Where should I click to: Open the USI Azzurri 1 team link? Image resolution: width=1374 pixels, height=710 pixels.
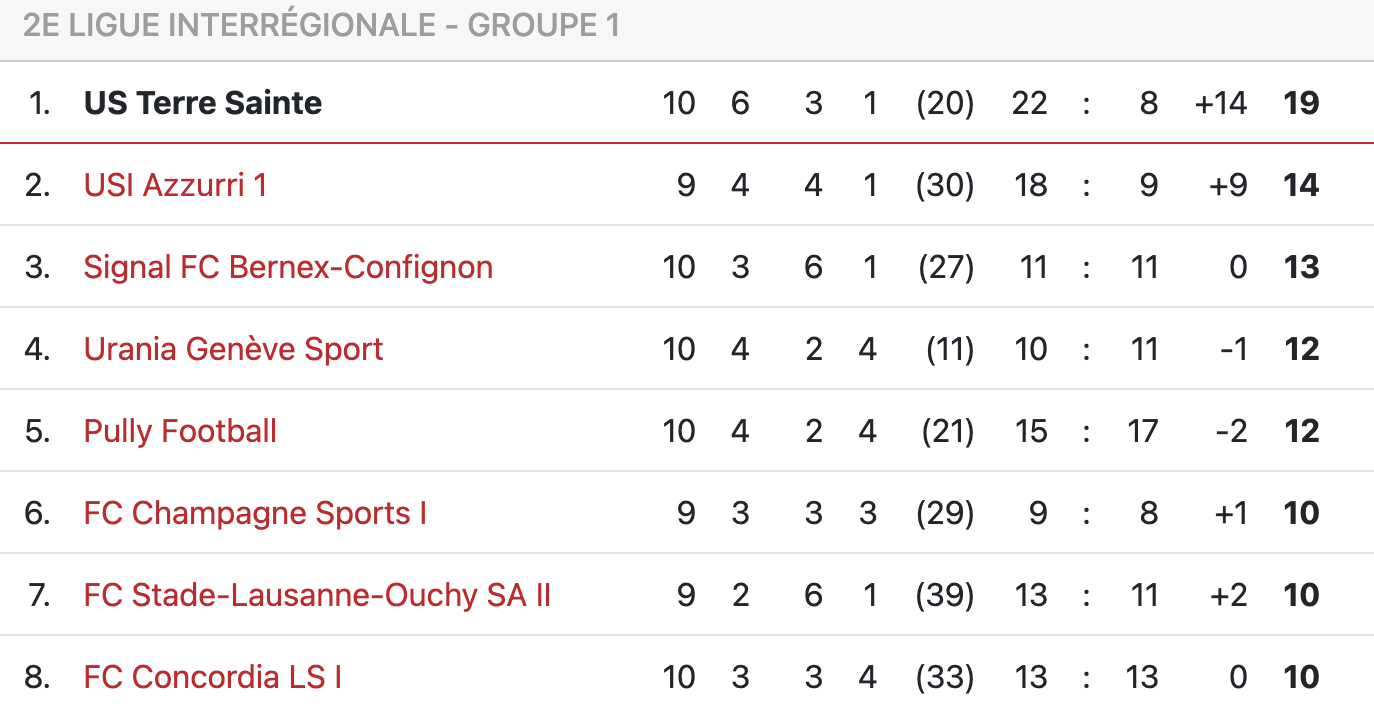175,185
